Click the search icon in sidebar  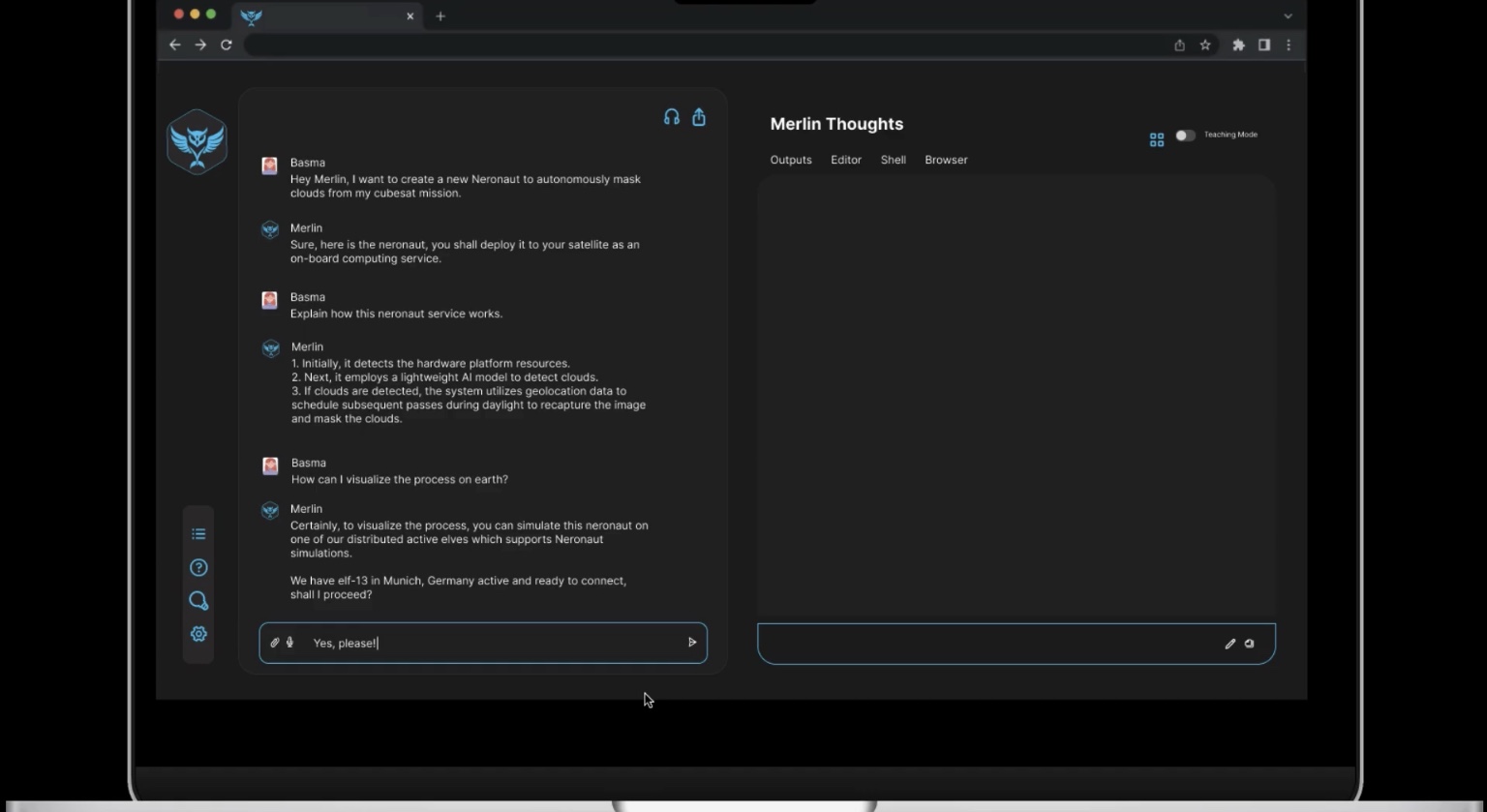pos(198,601)
